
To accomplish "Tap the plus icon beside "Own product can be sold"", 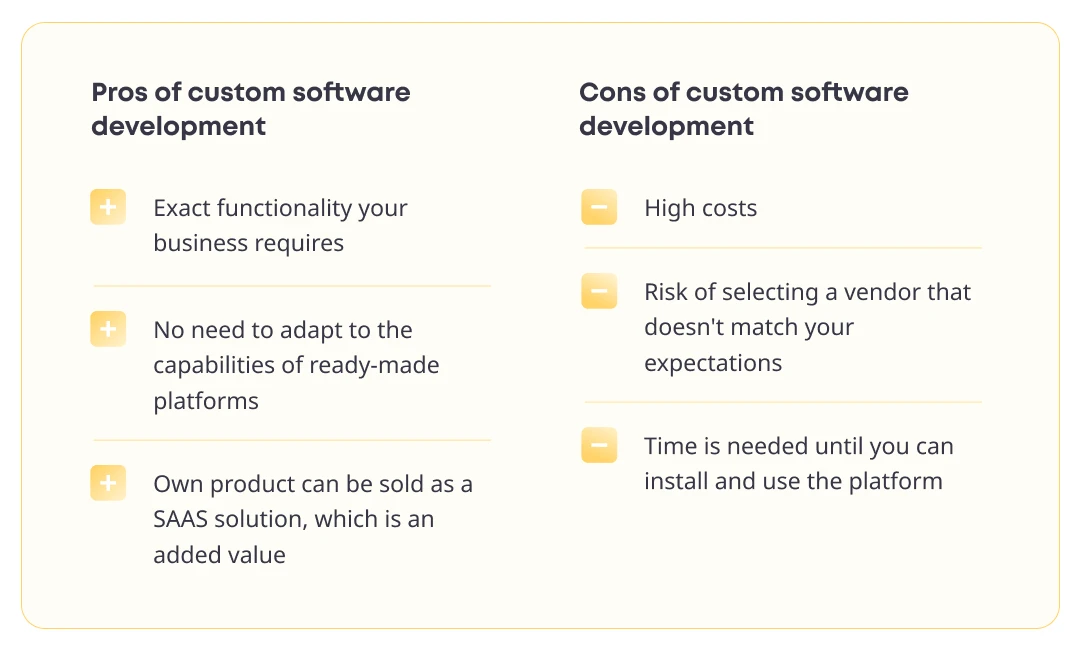I will point(108,483).
